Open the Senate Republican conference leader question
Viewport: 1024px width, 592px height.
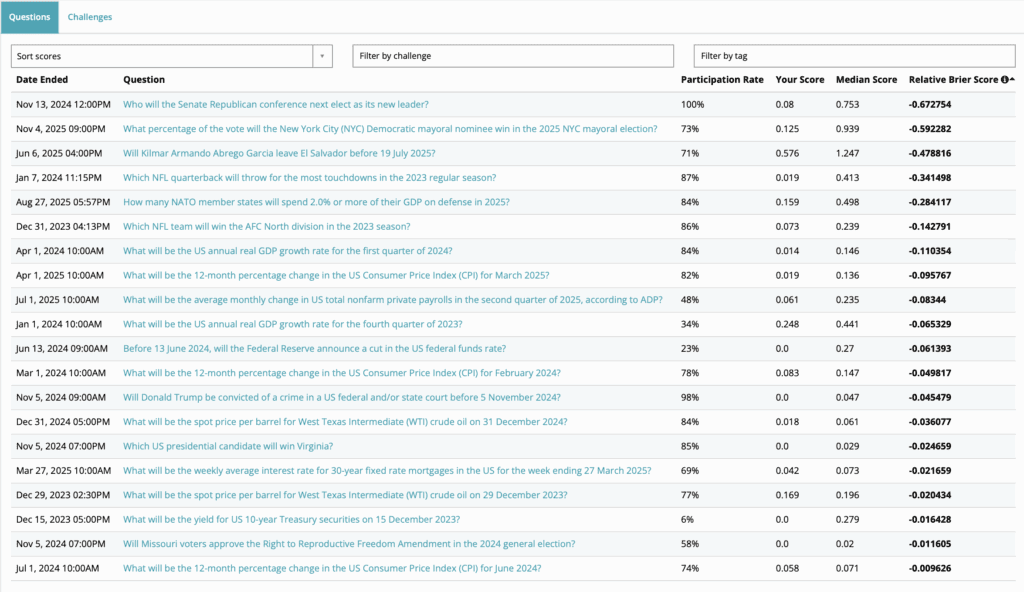275,104
